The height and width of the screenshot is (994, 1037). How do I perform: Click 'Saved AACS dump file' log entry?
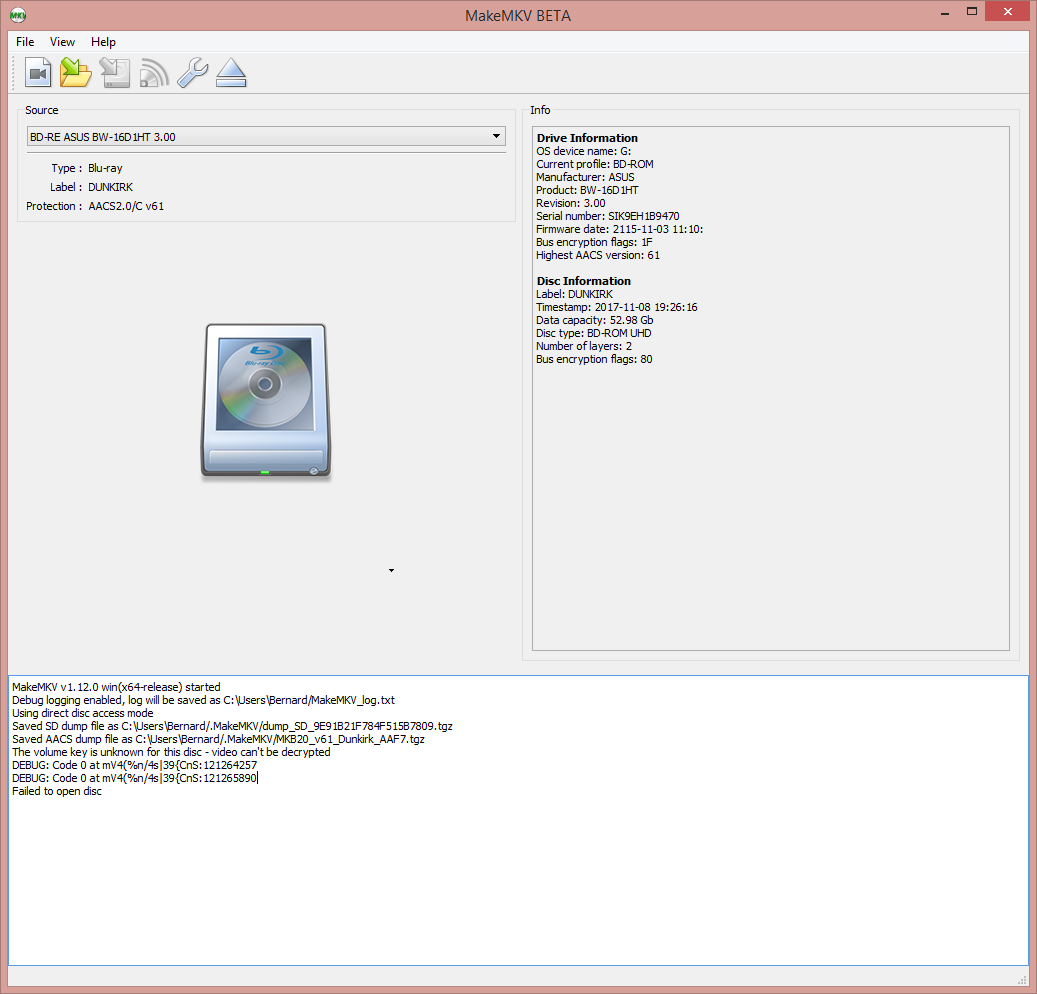click(x=218, y=739)
